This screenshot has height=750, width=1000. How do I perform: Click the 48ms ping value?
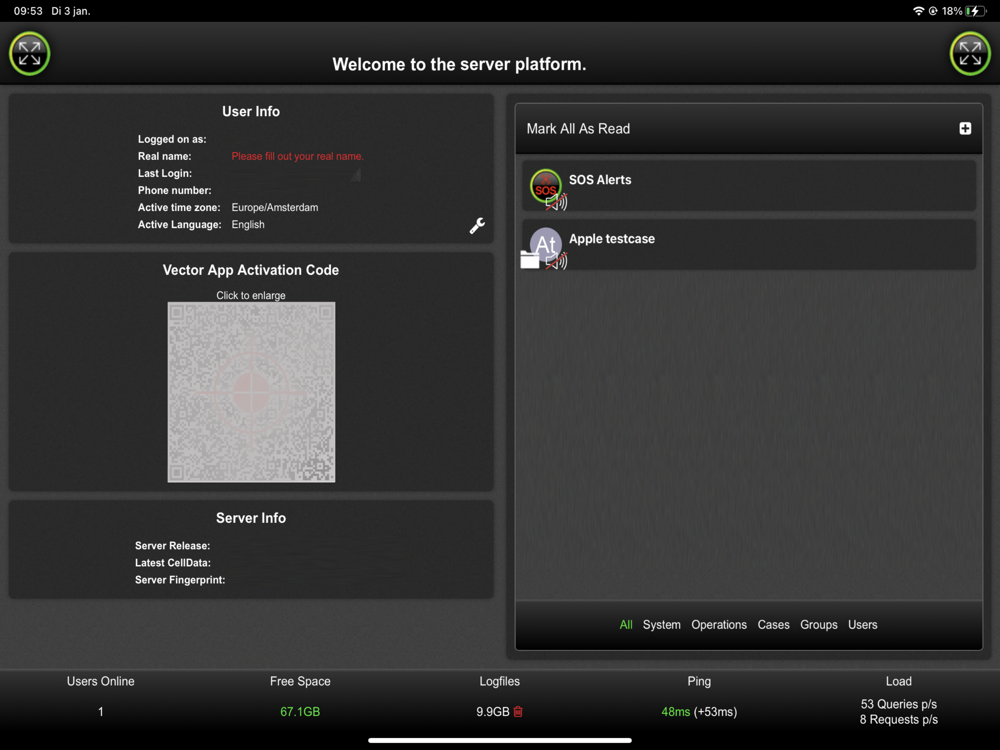pos(675,712)
